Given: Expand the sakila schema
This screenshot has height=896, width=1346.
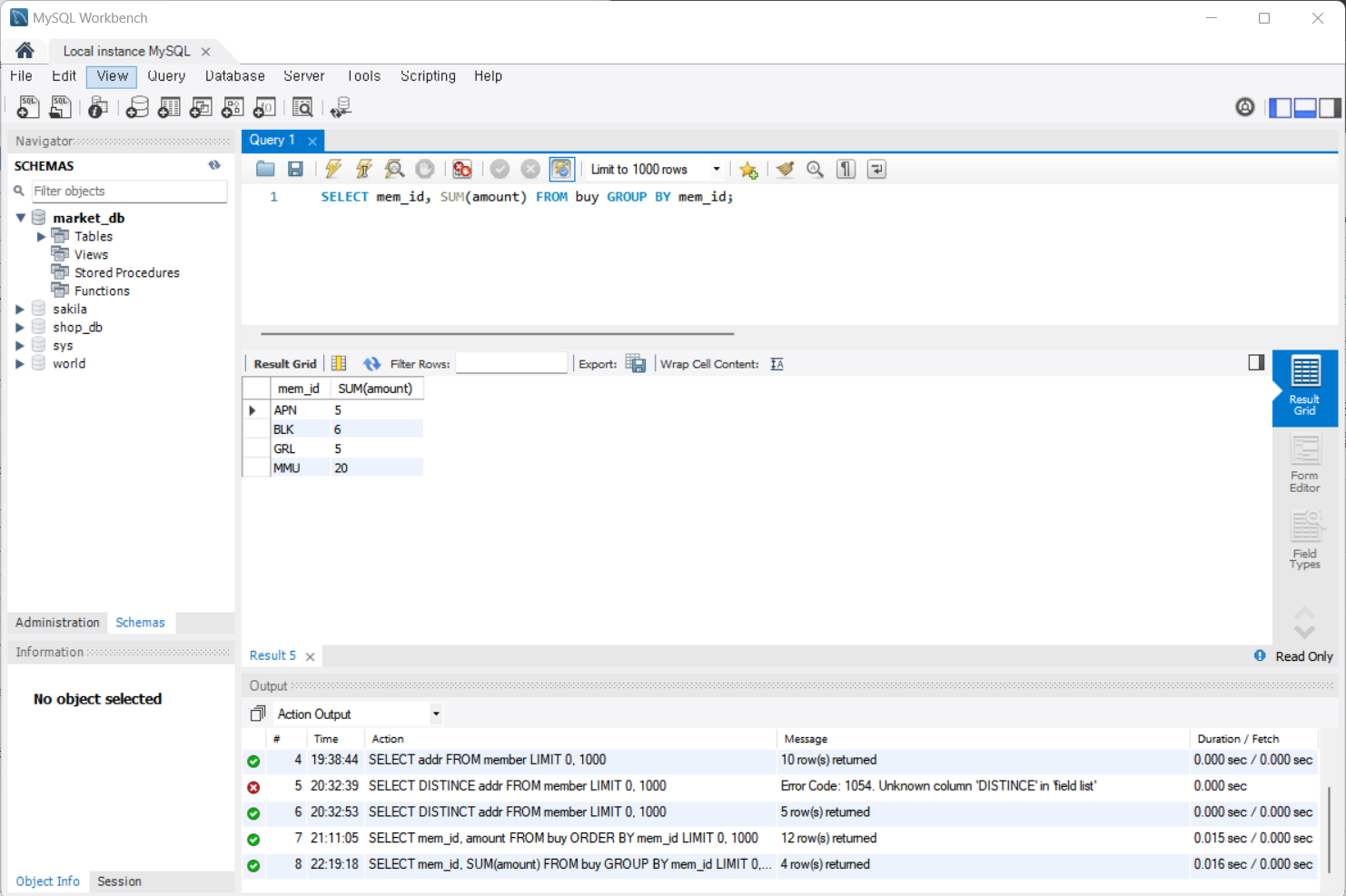Looking at the screenshot, I should point(20,310).
